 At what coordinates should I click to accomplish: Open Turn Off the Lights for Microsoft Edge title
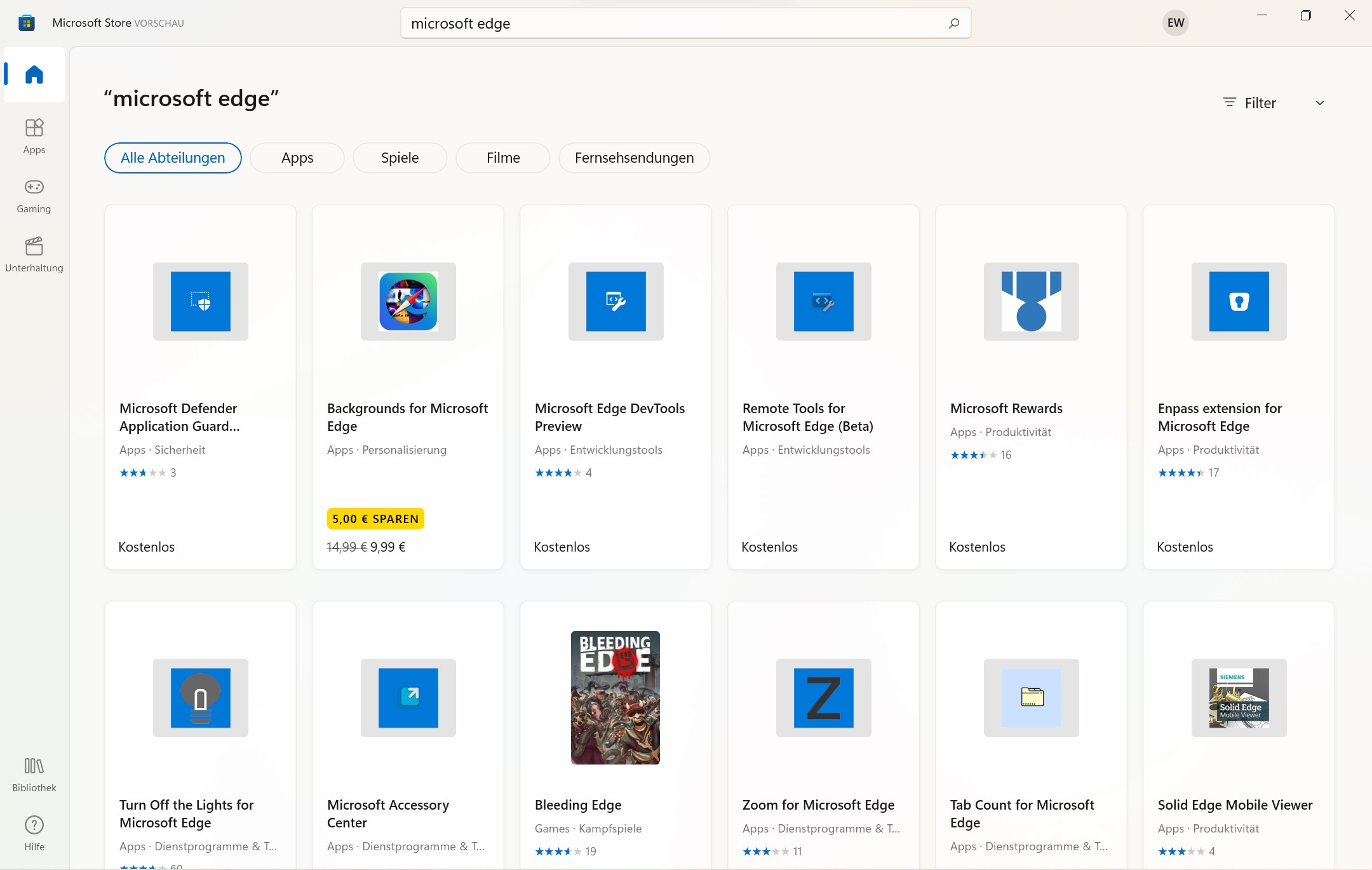(186, 813)
